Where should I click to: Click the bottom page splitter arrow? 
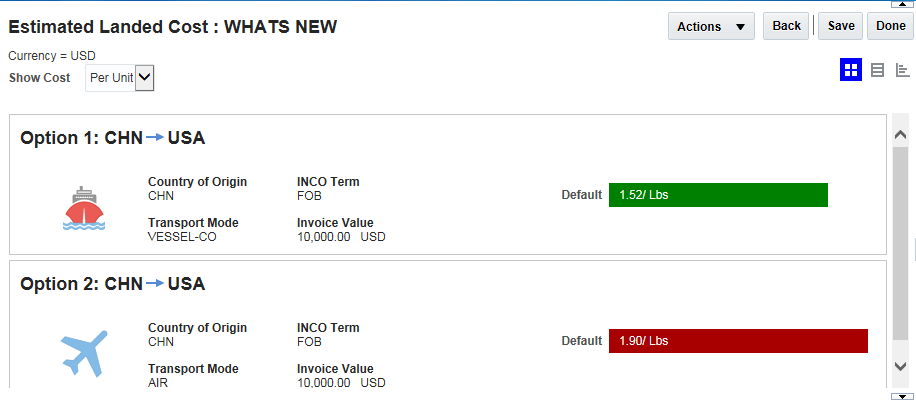[897, 396]
